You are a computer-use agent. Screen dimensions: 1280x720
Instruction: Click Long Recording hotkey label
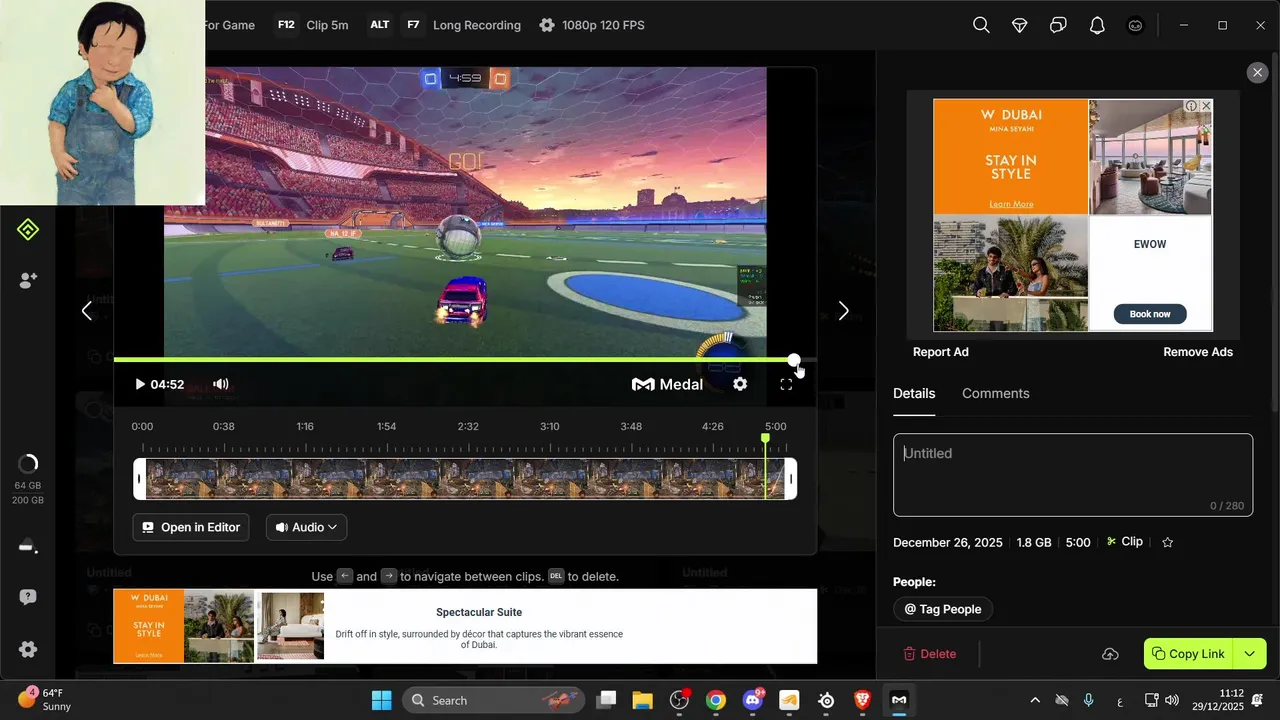tap(477, 25)
